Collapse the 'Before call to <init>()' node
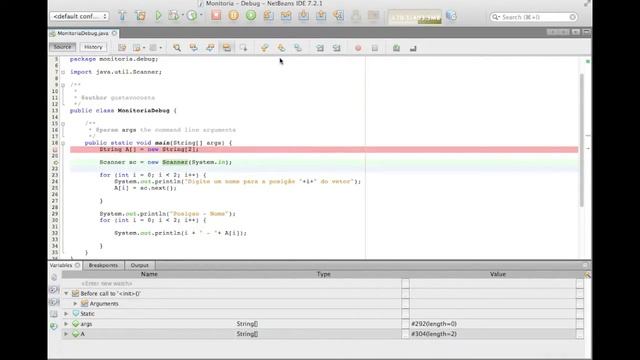Image resolution: width=640 pixels, height=360 pixels. 66,293
